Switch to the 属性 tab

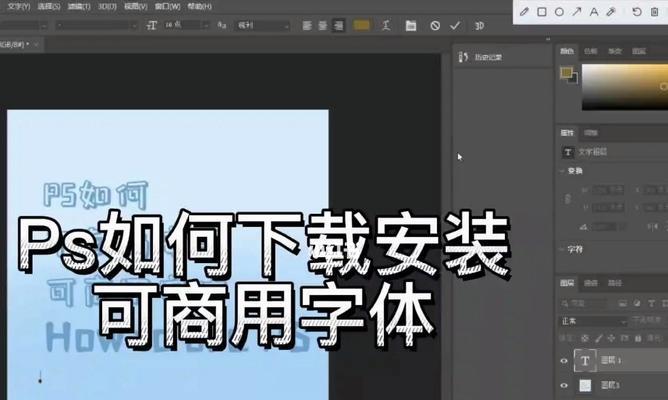click(567, 133)
